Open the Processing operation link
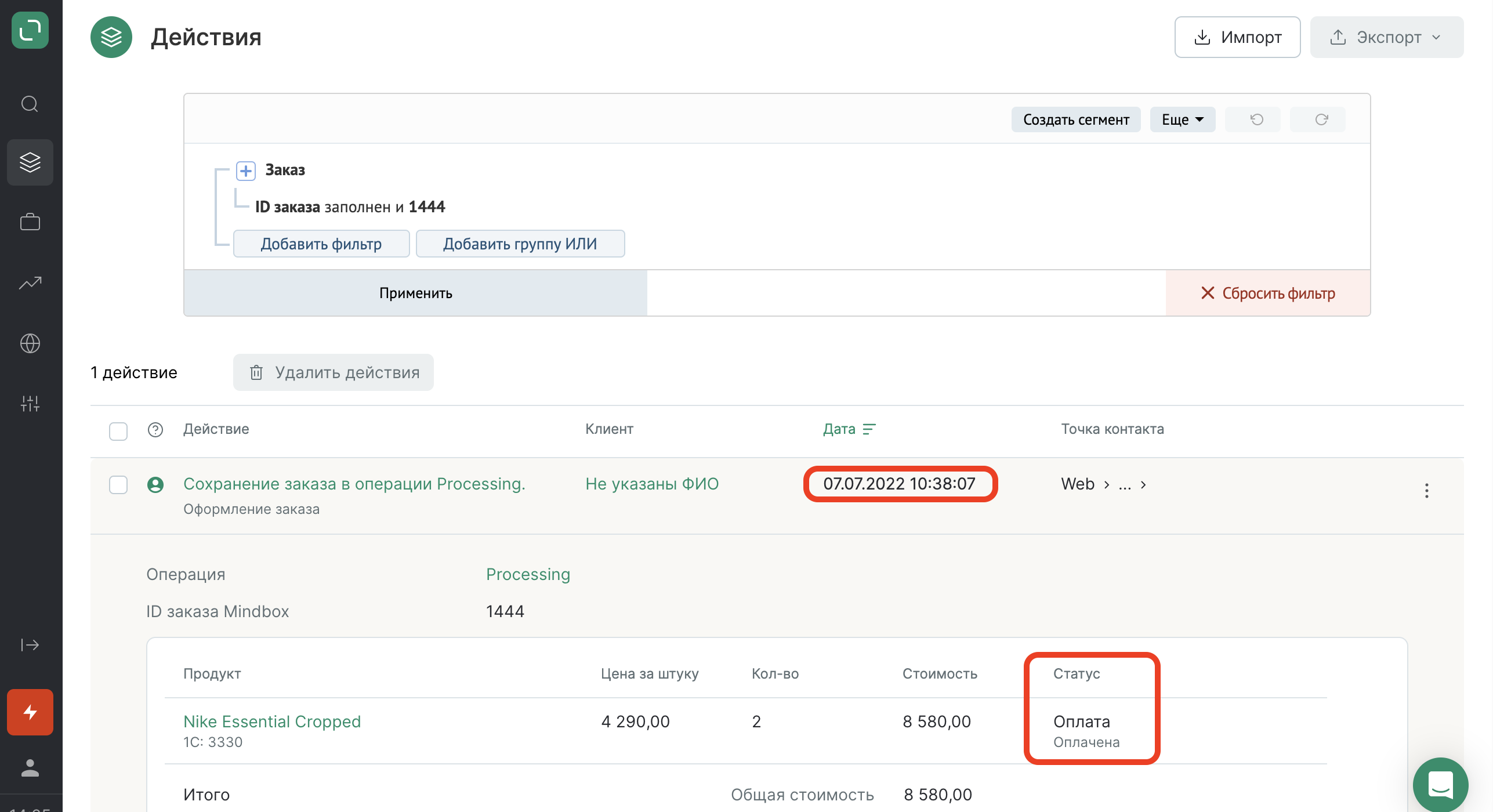 pyautogui.click(x=528, y=574)
